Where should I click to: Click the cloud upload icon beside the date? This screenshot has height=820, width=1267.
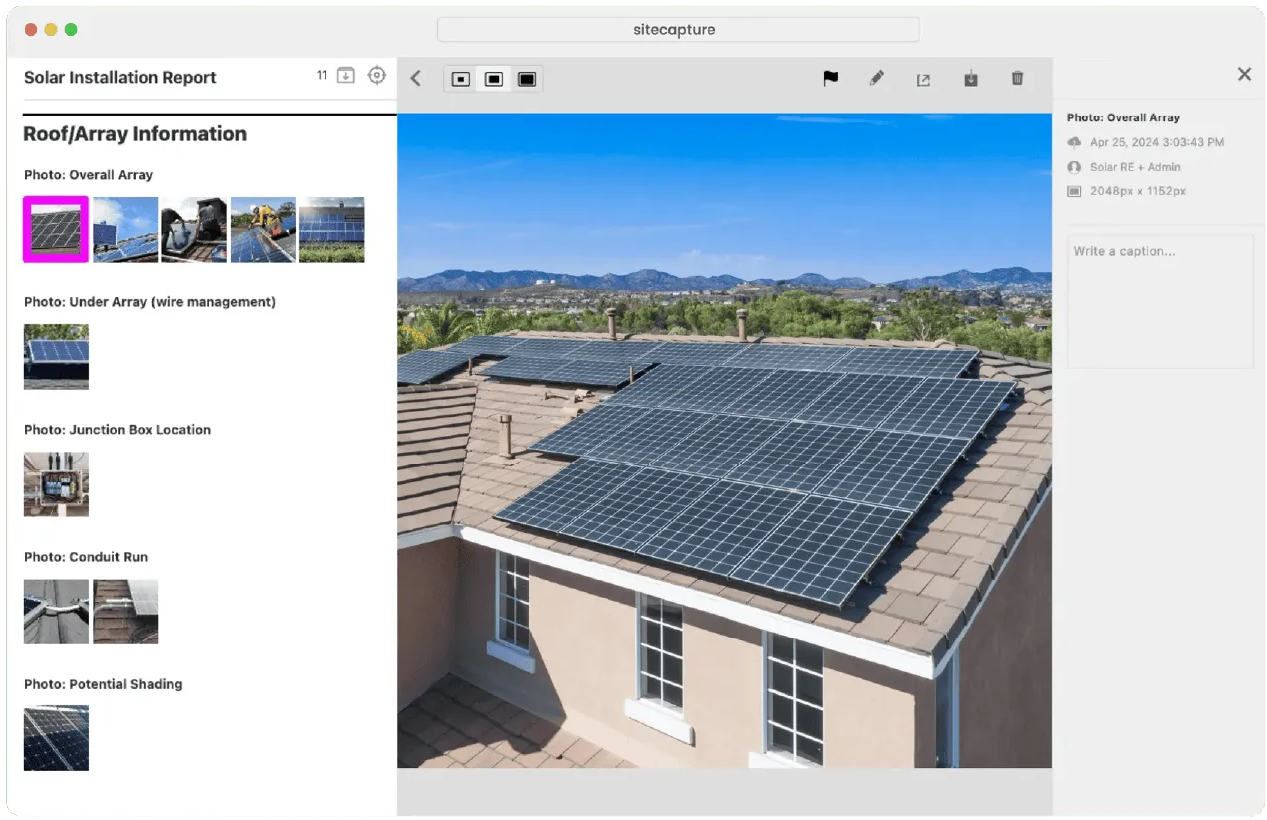1074,142
